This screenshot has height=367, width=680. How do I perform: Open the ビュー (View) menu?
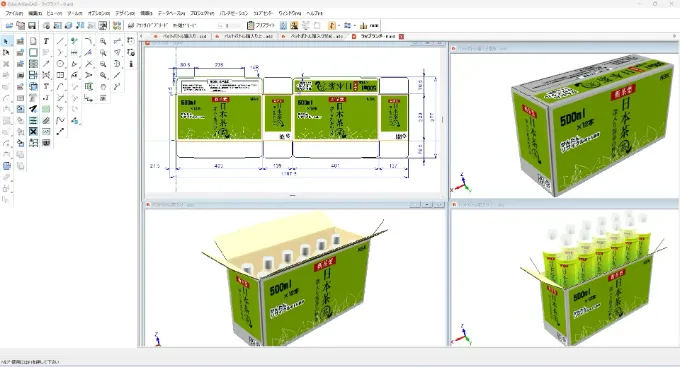tap(54, 13)
